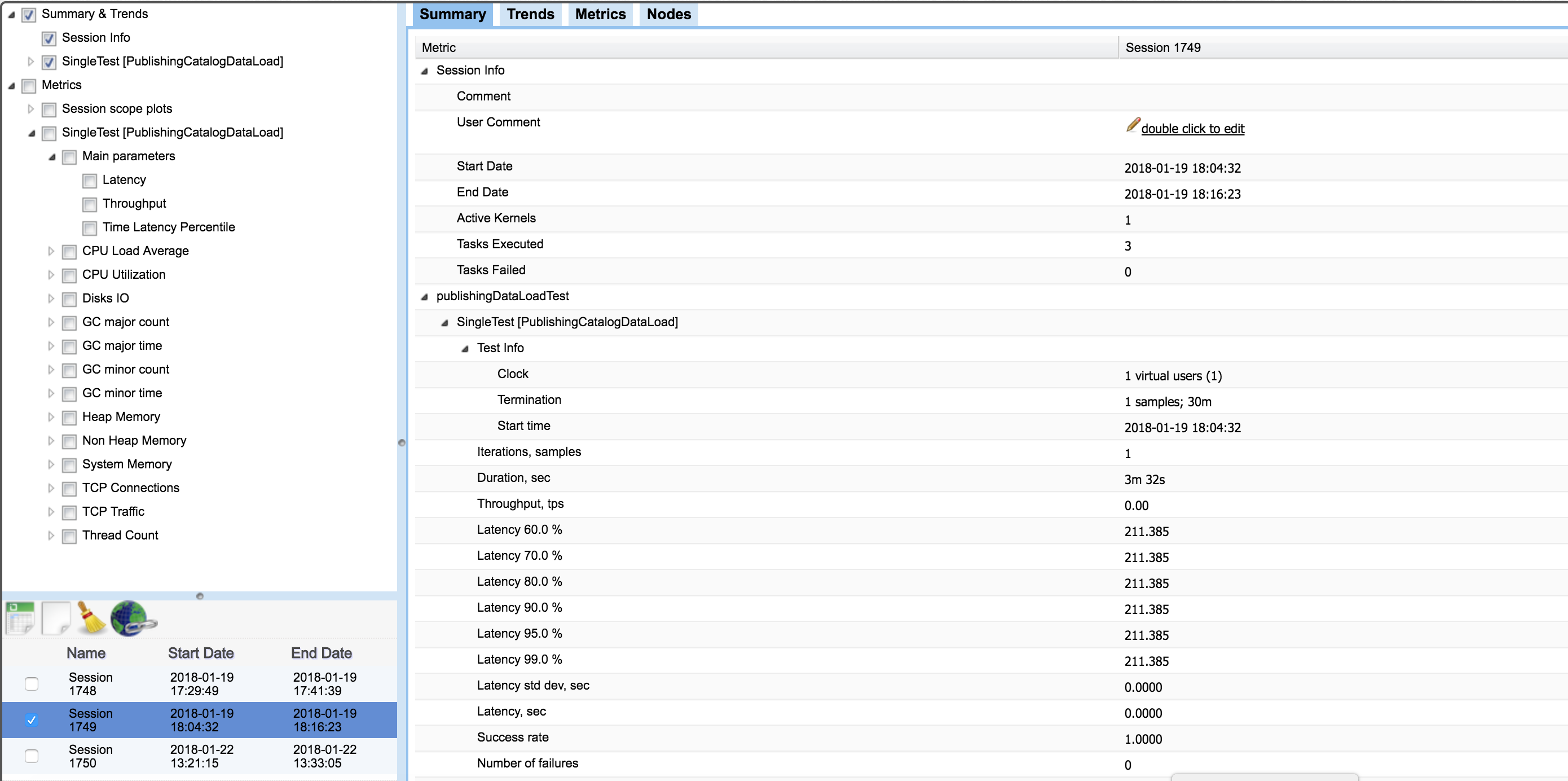Click the Latency 99.0 % row label
The image size is (1568, 781).
[519, 659]
